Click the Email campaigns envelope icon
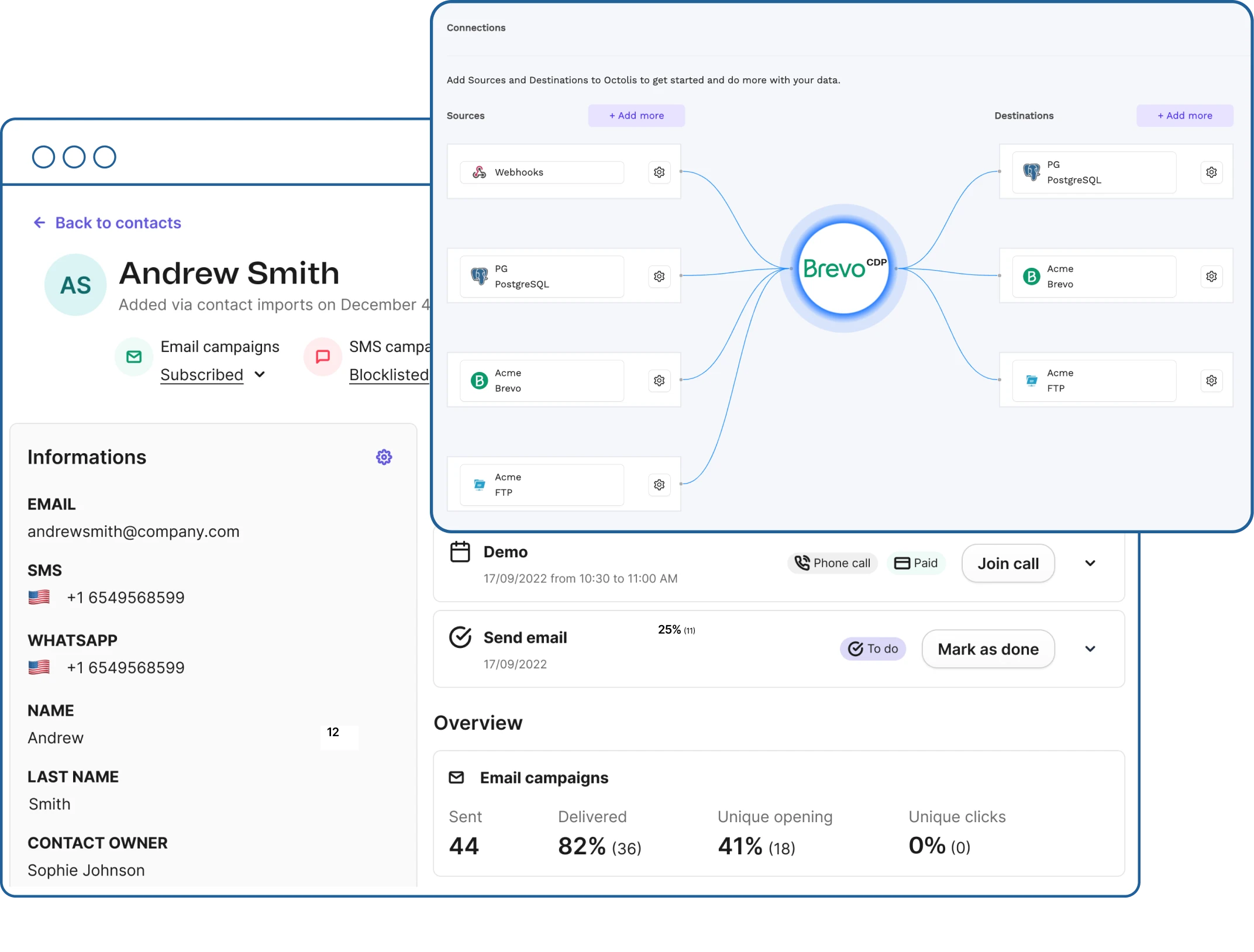Viewport: 1254px width, 952px height. pyautogui.click(x=133, y=357)
